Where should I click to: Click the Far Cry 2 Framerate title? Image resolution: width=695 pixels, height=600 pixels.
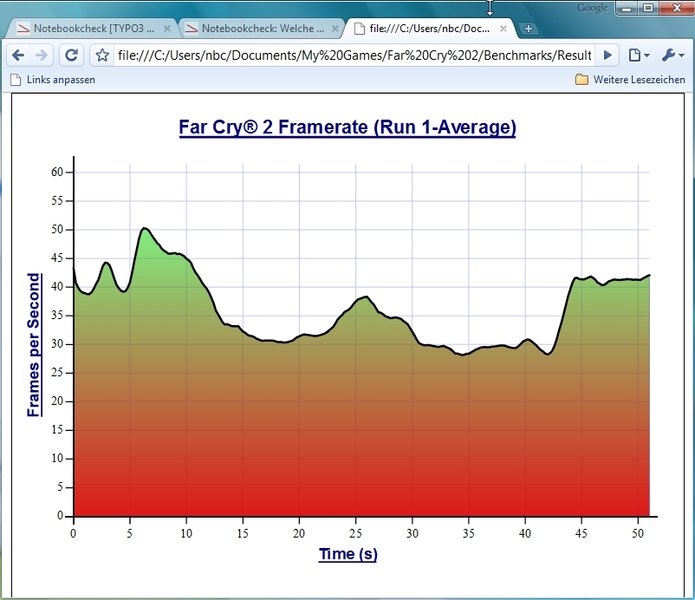[x=348, y=128]
